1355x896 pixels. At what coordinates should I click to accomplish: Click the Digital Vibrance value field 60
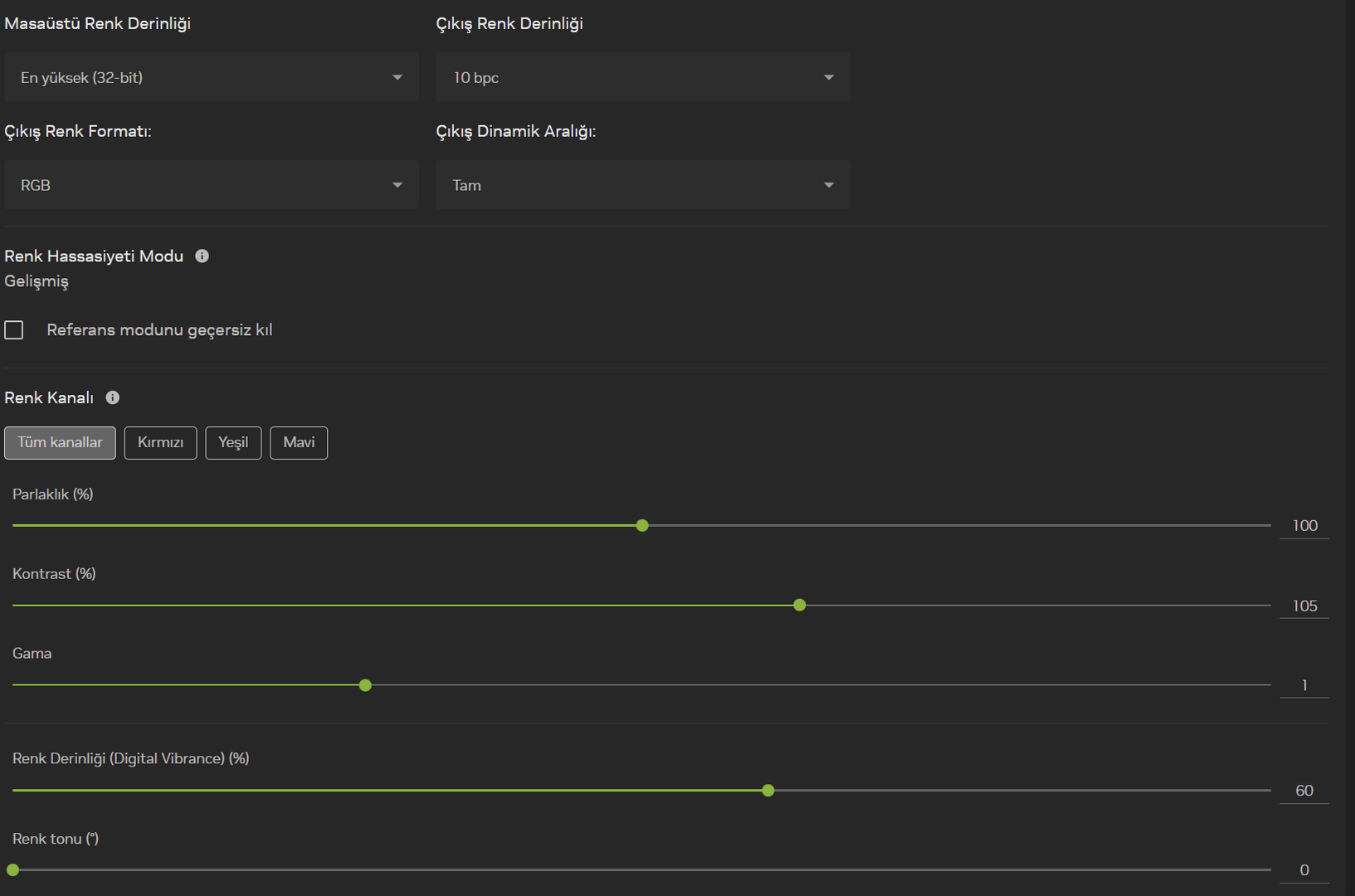1304,791
